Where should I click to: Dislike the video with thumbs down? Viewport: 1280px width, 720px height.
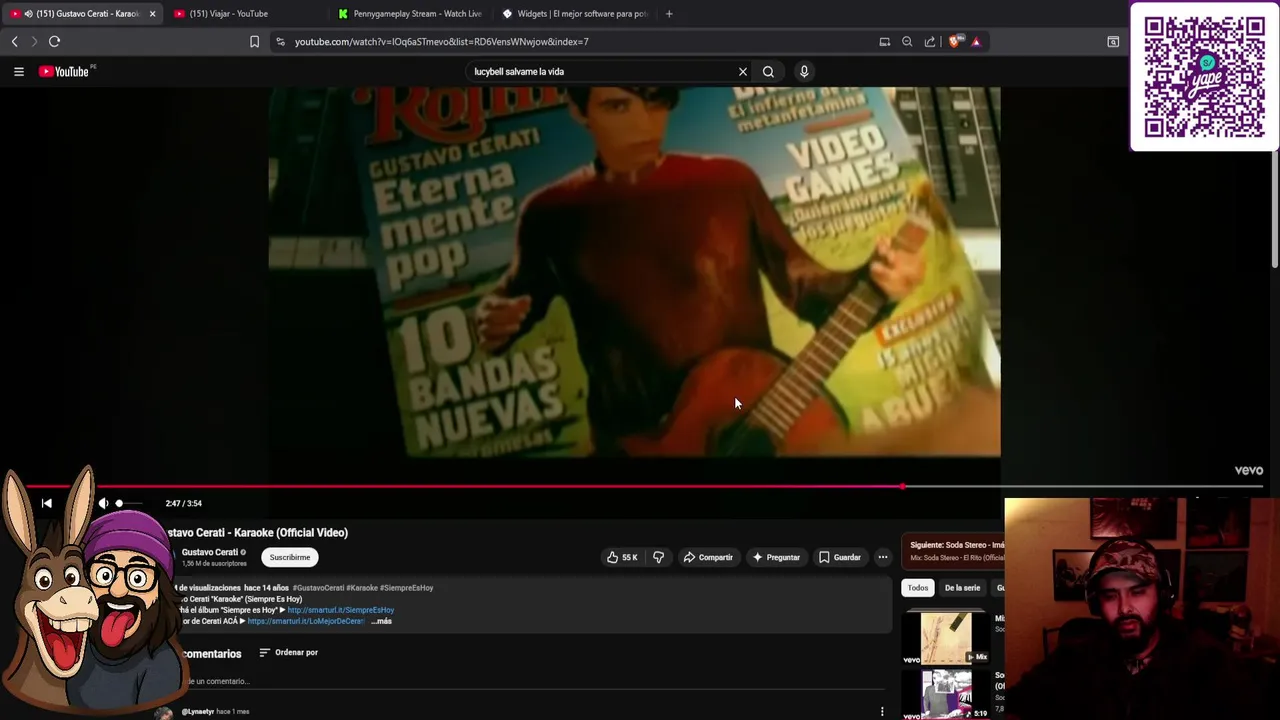[658, 557]
